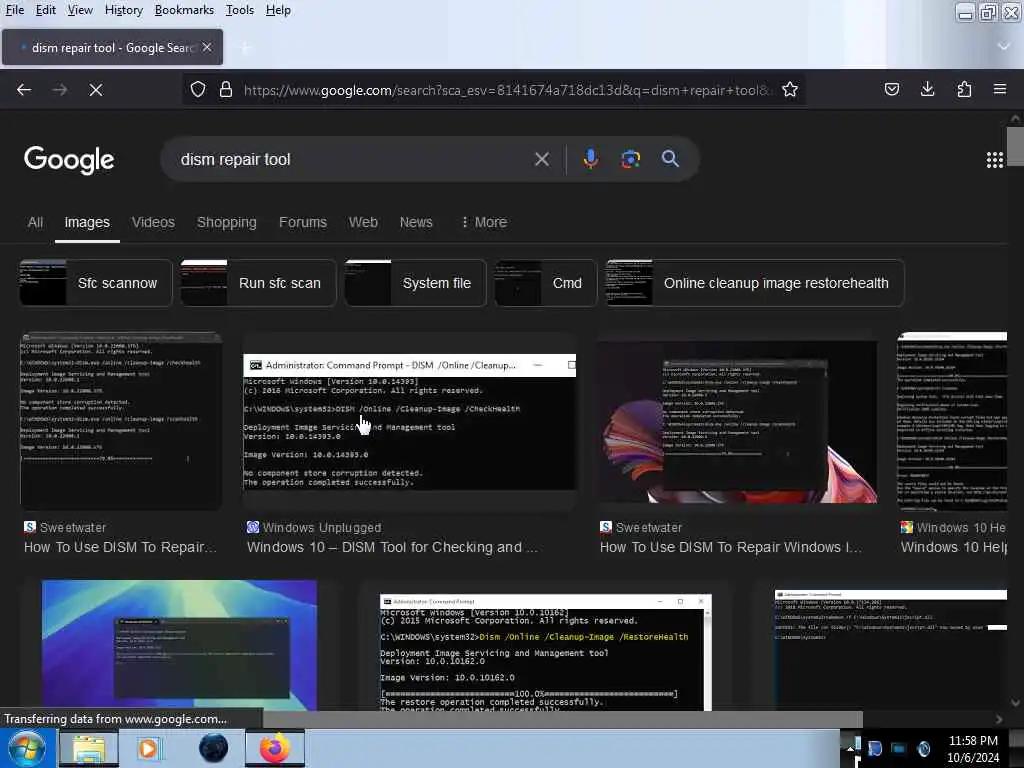
Task: Open the tracking protection shield icon
Action: (x=198, y=89)
